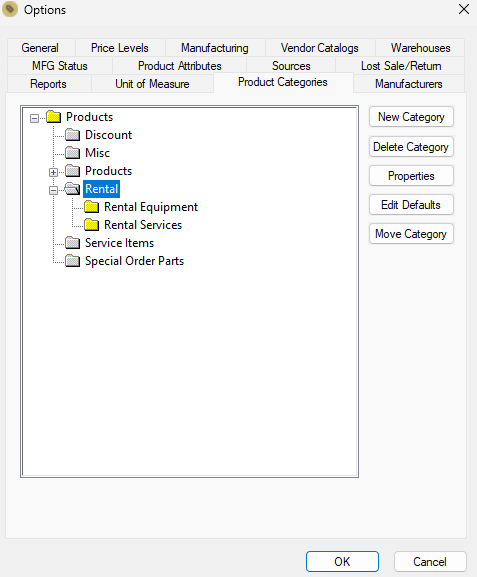The width and height of the screenshot is (477, 577).
Task: Confirm the dialog with OK
Action: (x=342, y=562)
